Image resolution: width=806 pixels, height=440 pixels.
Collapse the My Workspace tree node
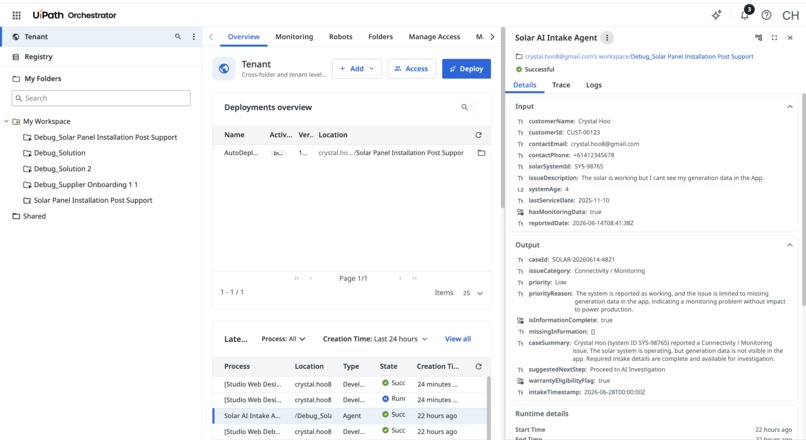click(x=6, y=121)
